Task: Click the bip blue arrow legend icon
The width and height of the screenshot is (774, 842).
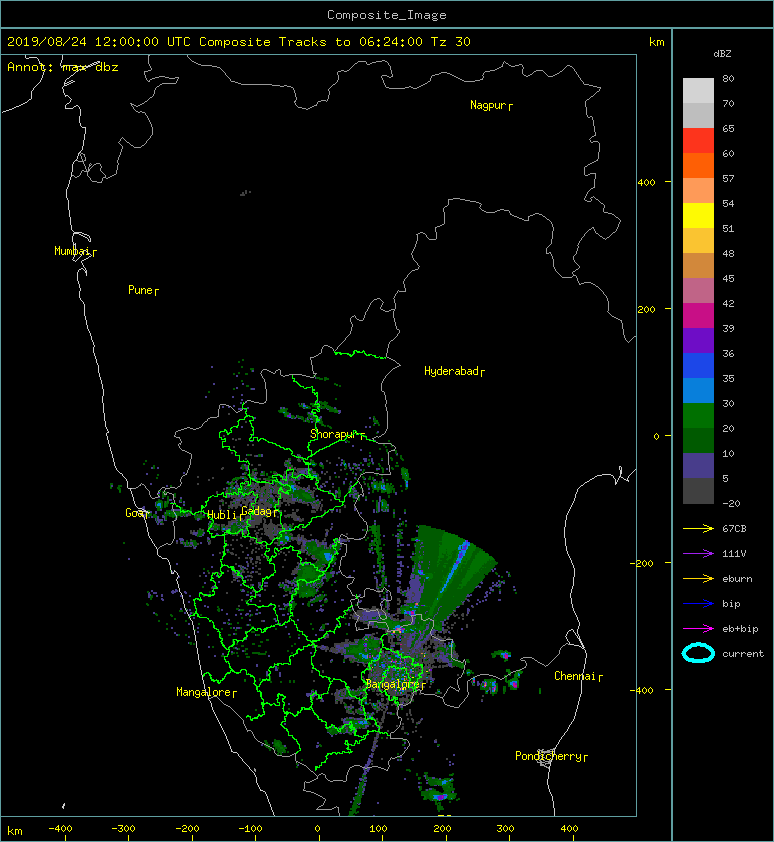Action: [x=698, y=604]
